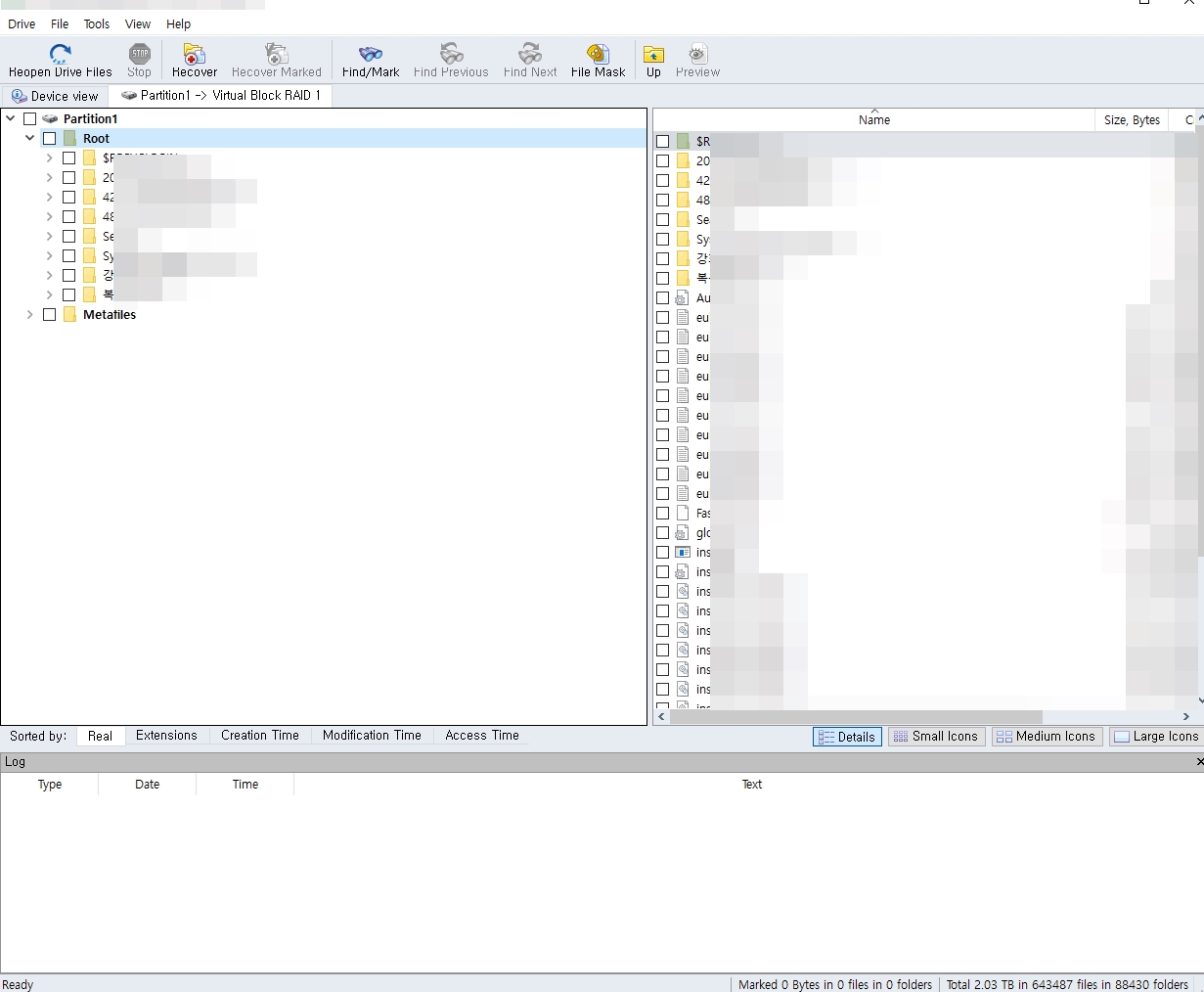Expand the '42' folder in left tree
The image size is (1204, 992).
(x=49, y=197)
